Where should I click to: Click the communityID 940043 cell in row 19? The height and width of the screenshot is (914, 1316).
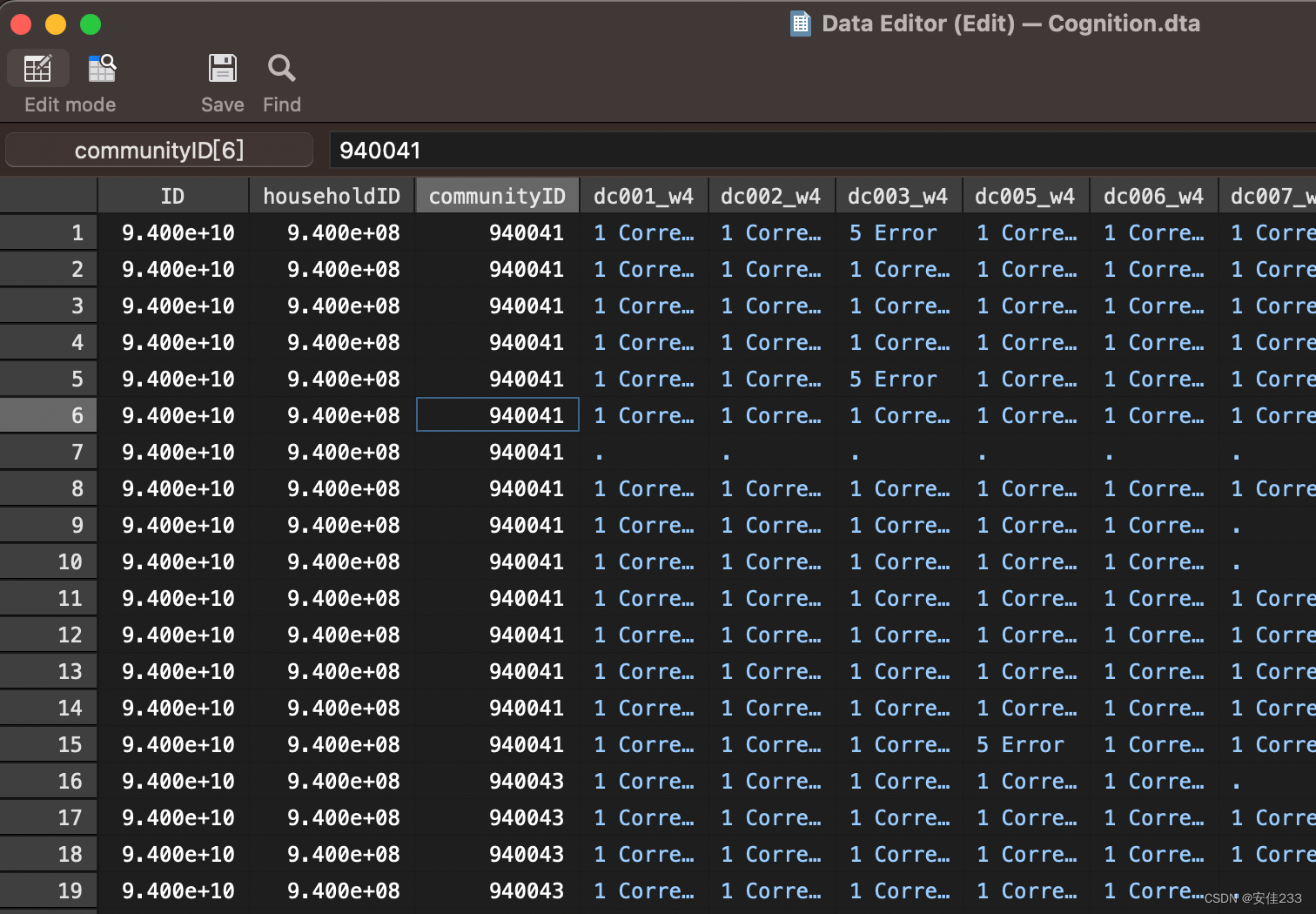pyautogui.click(x=497, y=890)
